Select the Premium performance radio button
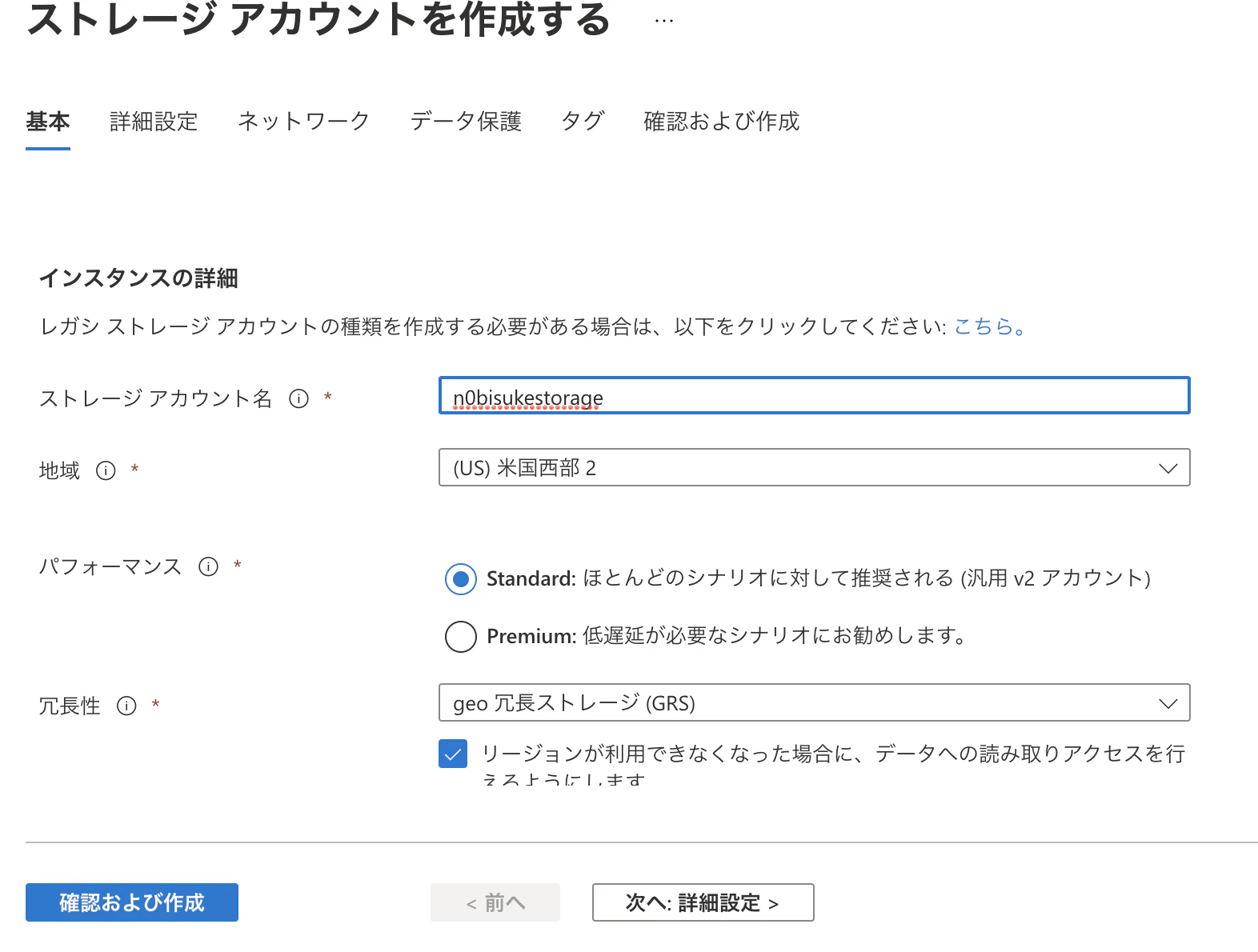The image size is (1258, 952). [461, 636]
